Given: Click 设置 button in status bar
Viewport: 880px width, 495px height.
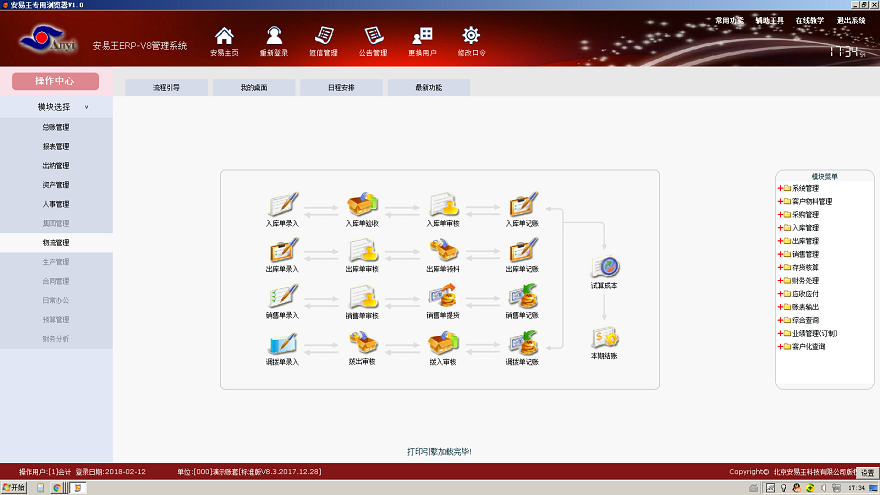Looking at the screenshot, I should [868, 473].
